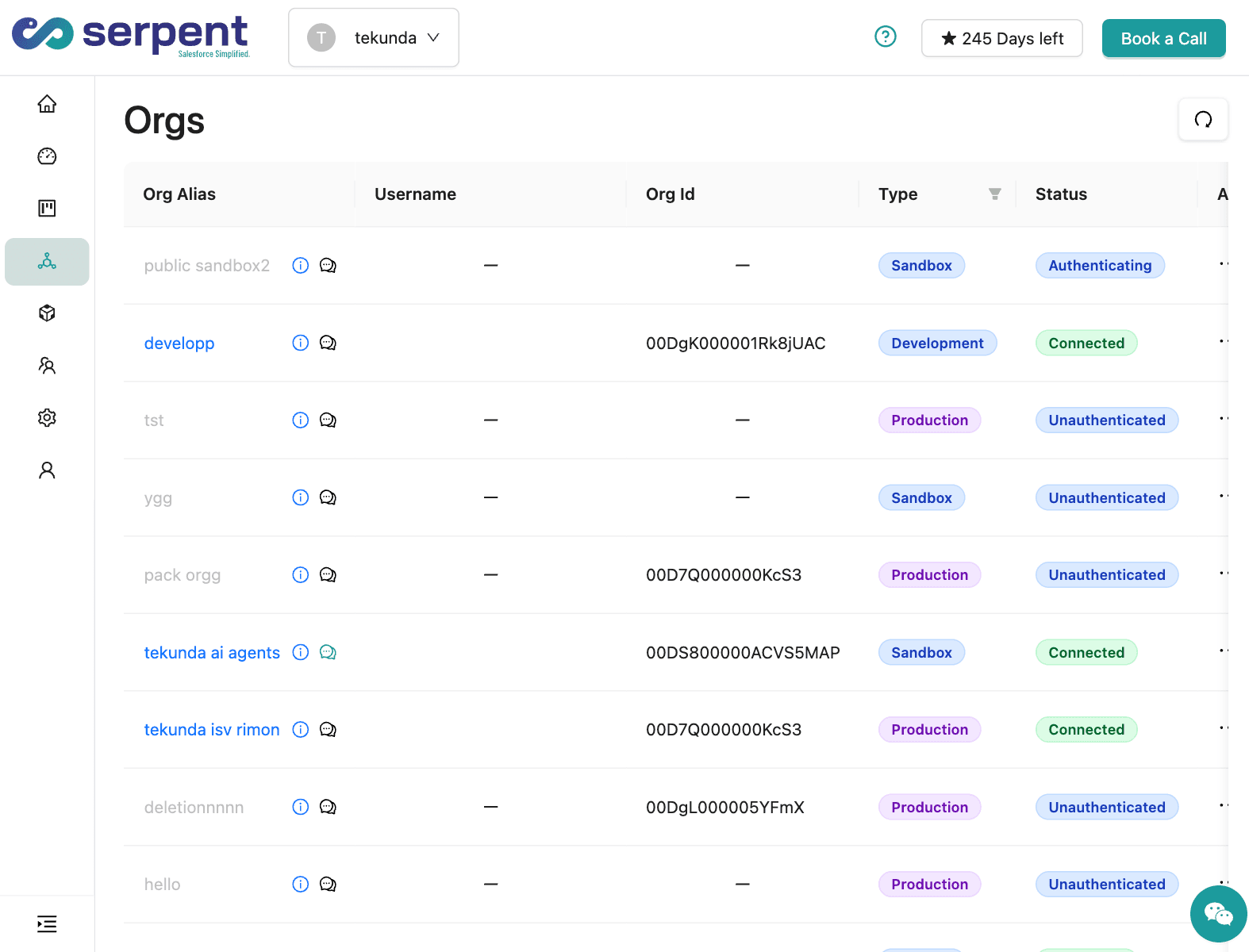Click the refresh orgs icon button

[x=1203, y=120]
